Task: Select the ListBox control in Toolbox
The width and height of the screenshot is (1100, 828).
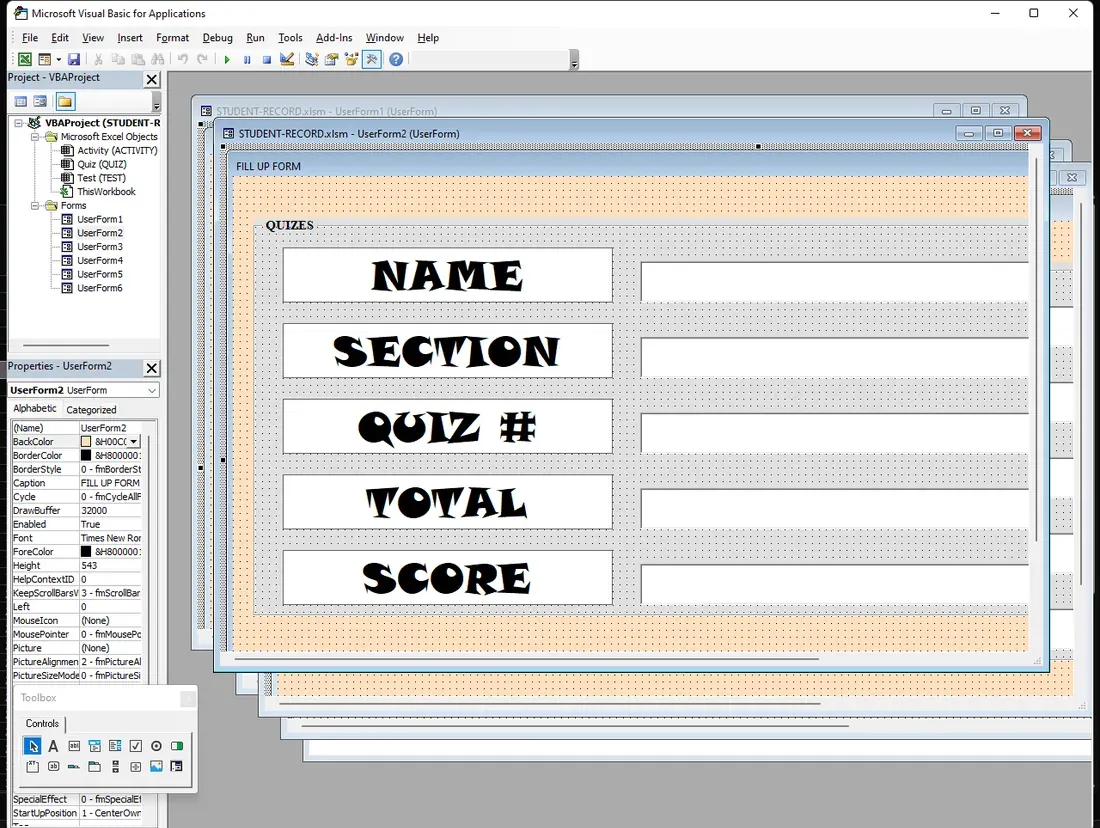Action: point(115,746)
